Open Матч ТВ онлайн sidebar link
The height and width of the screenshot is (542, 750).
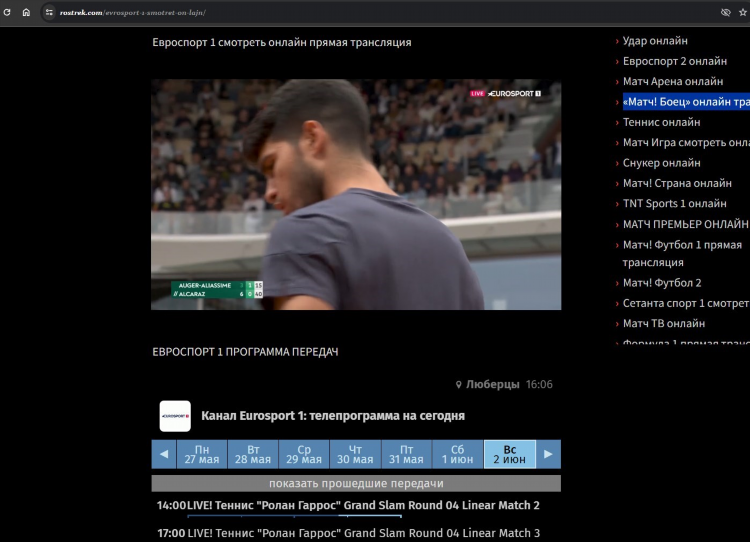tap(663, 324)
